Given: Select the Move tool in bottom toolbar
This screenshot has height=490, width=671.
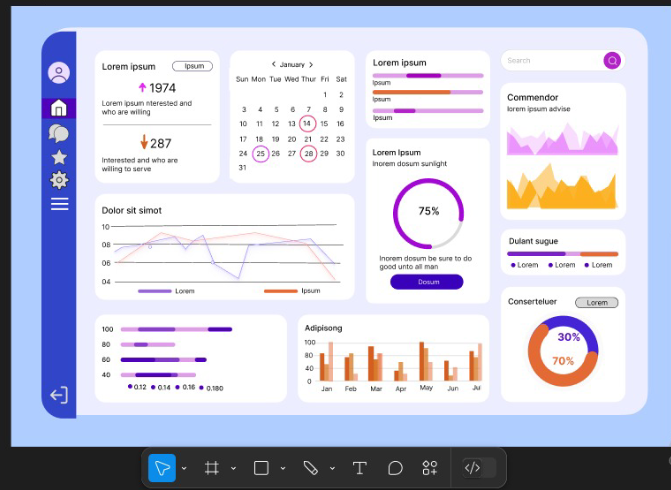Looking at the screenshot, I should click(162, 468).
